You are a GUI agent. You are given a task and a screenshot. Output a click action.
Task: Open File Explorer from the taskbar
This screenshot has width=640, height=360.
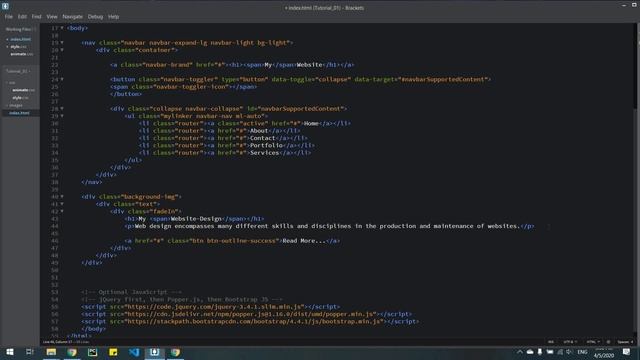tap(51, 352)
